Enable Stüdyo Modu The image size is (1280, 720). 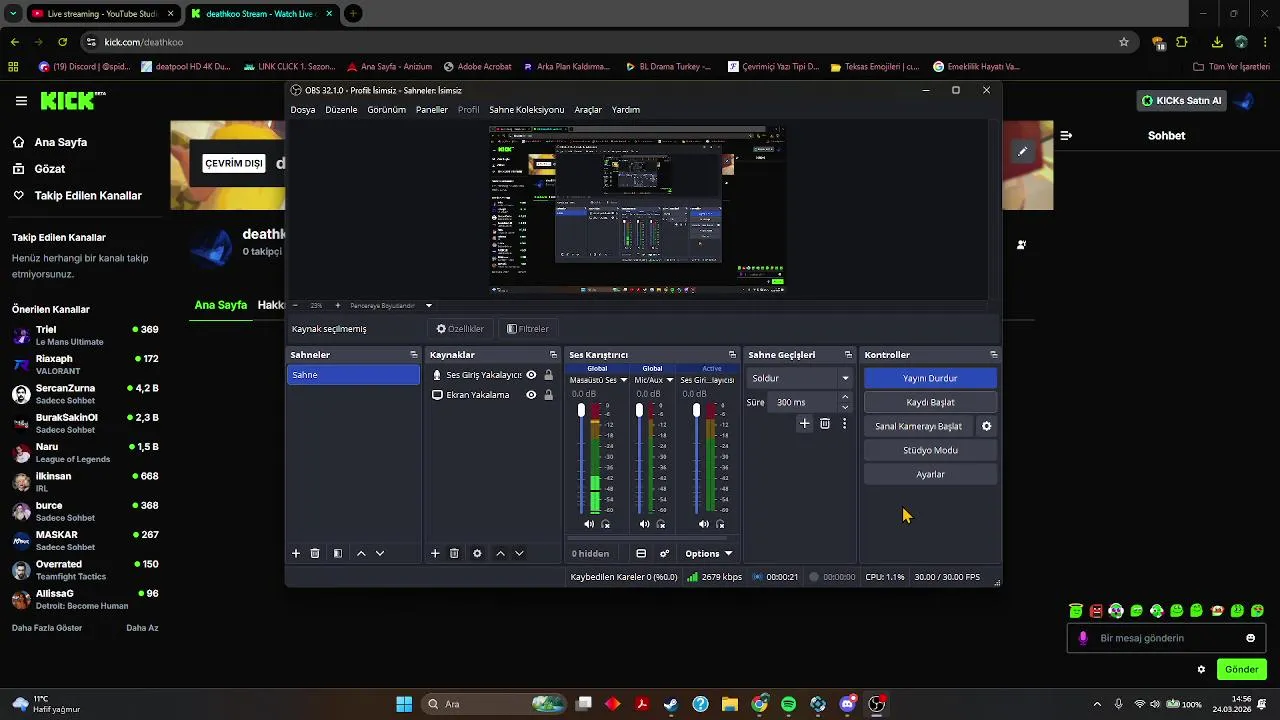(x=930, y=450)
